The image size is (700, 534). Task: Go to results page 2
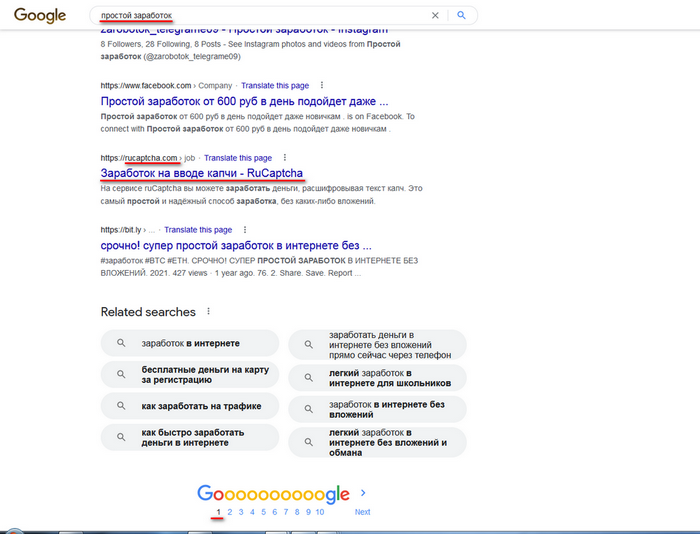[230, 512]
